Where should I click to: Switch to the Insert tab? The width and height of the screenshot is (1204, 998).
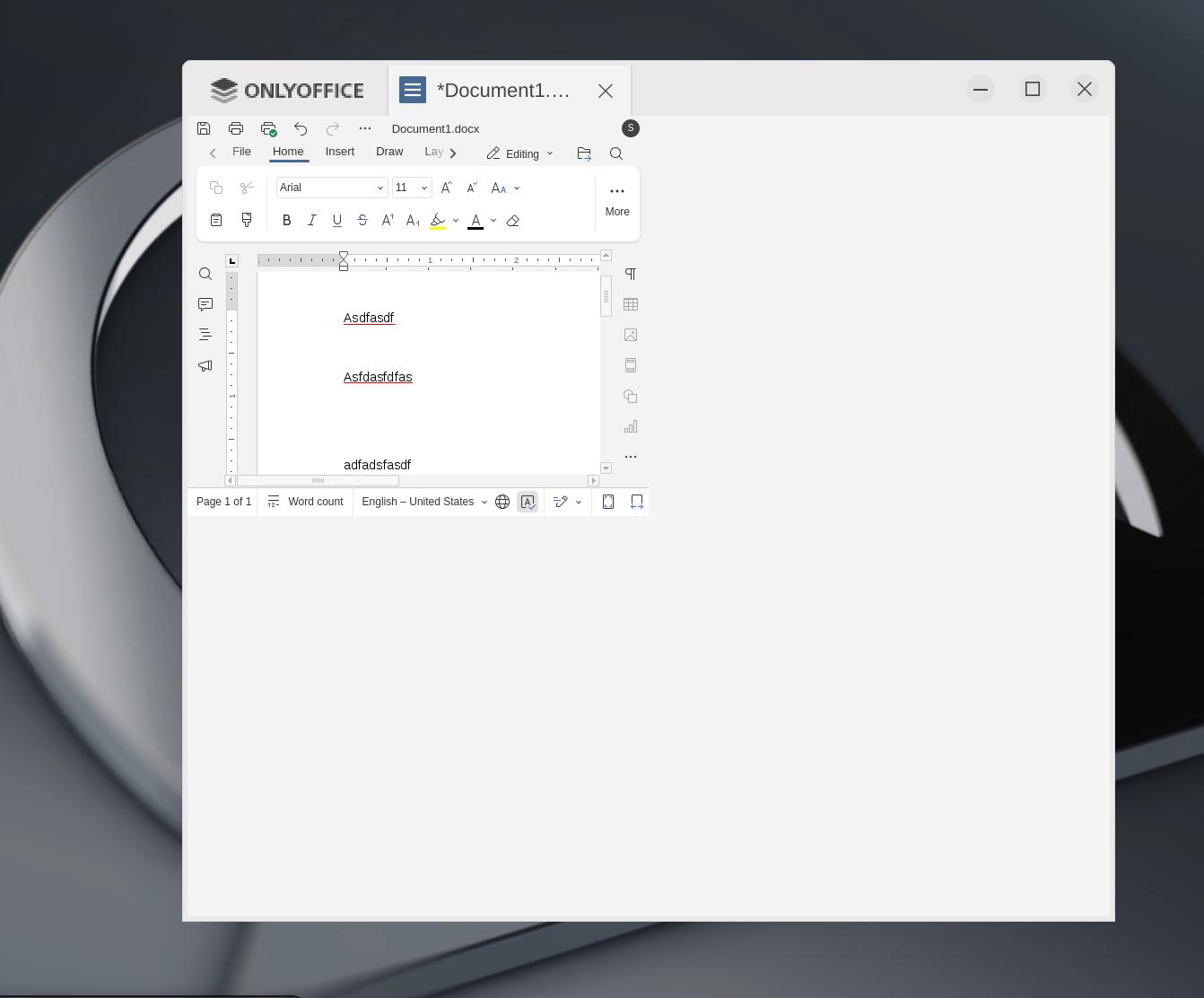click(339, 152)
